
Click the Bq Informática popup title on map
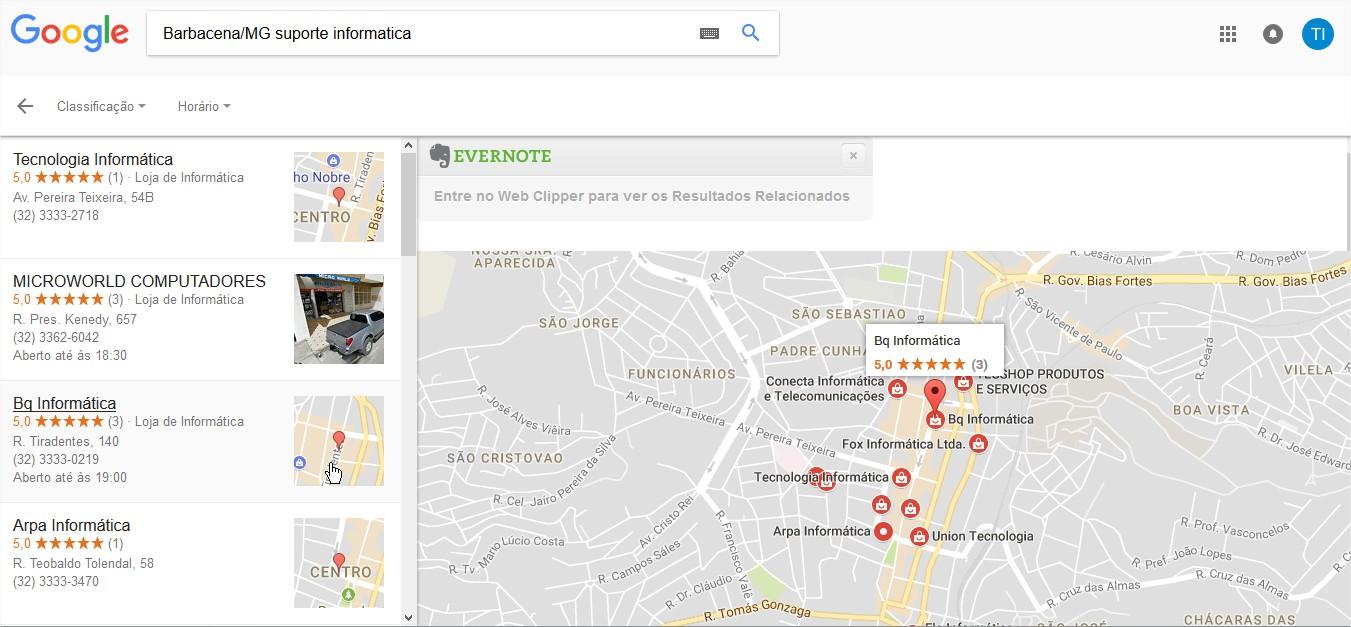(x=917, y=340)
